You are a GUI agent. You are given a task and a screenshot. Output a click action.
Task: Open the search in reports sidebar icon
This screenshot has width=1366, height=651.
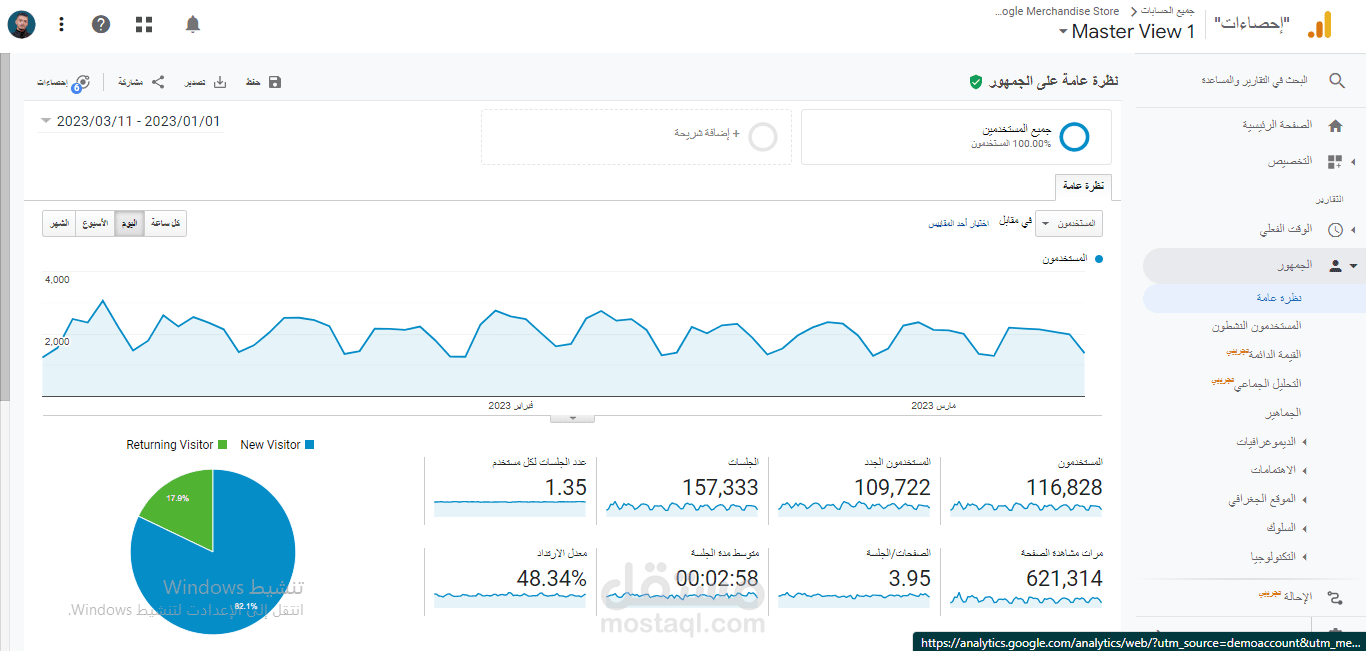pos(1337,80)
